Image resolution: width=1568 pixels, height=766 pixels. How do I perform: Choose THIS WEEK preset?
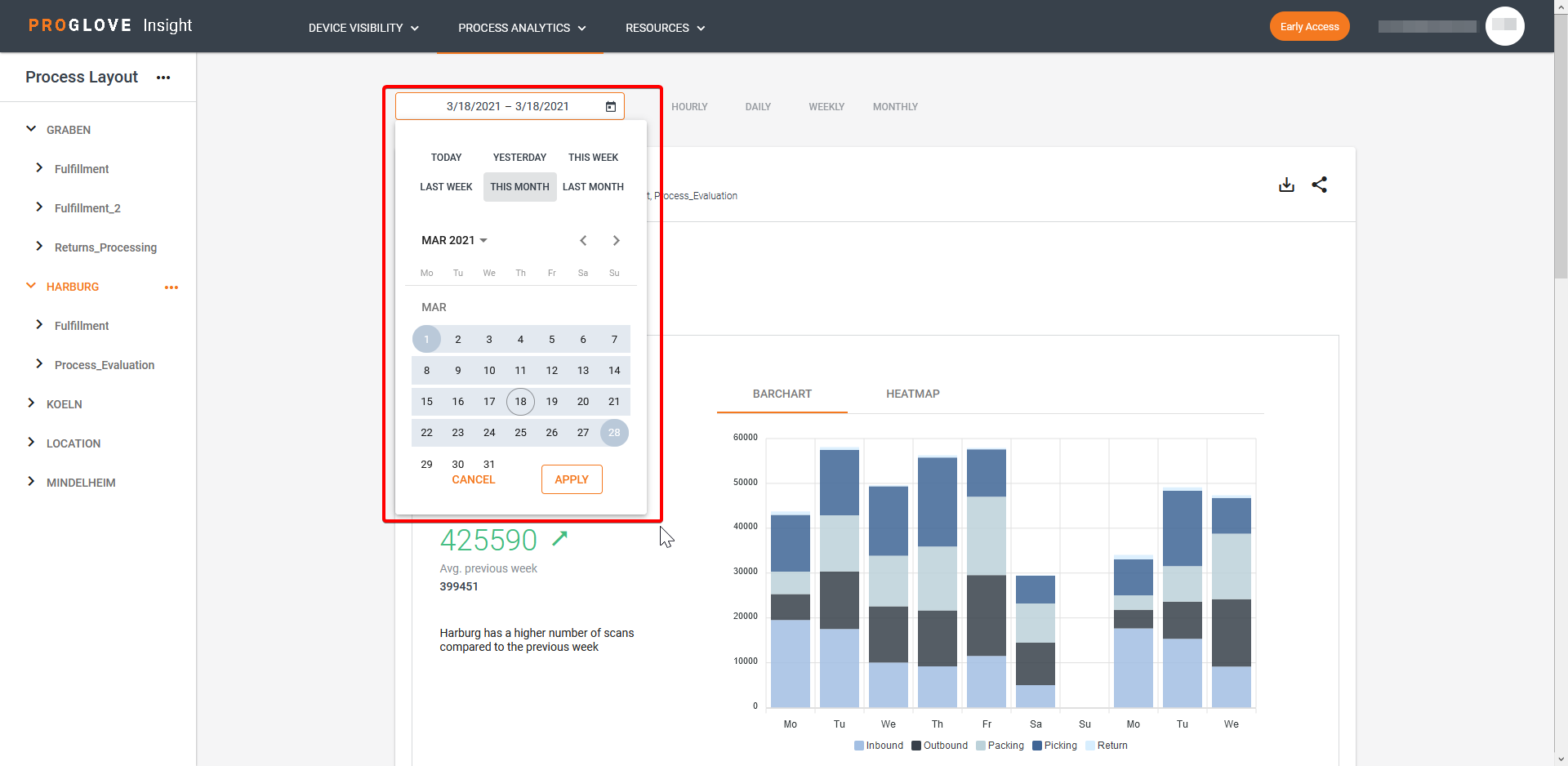(x=593, y=158)
